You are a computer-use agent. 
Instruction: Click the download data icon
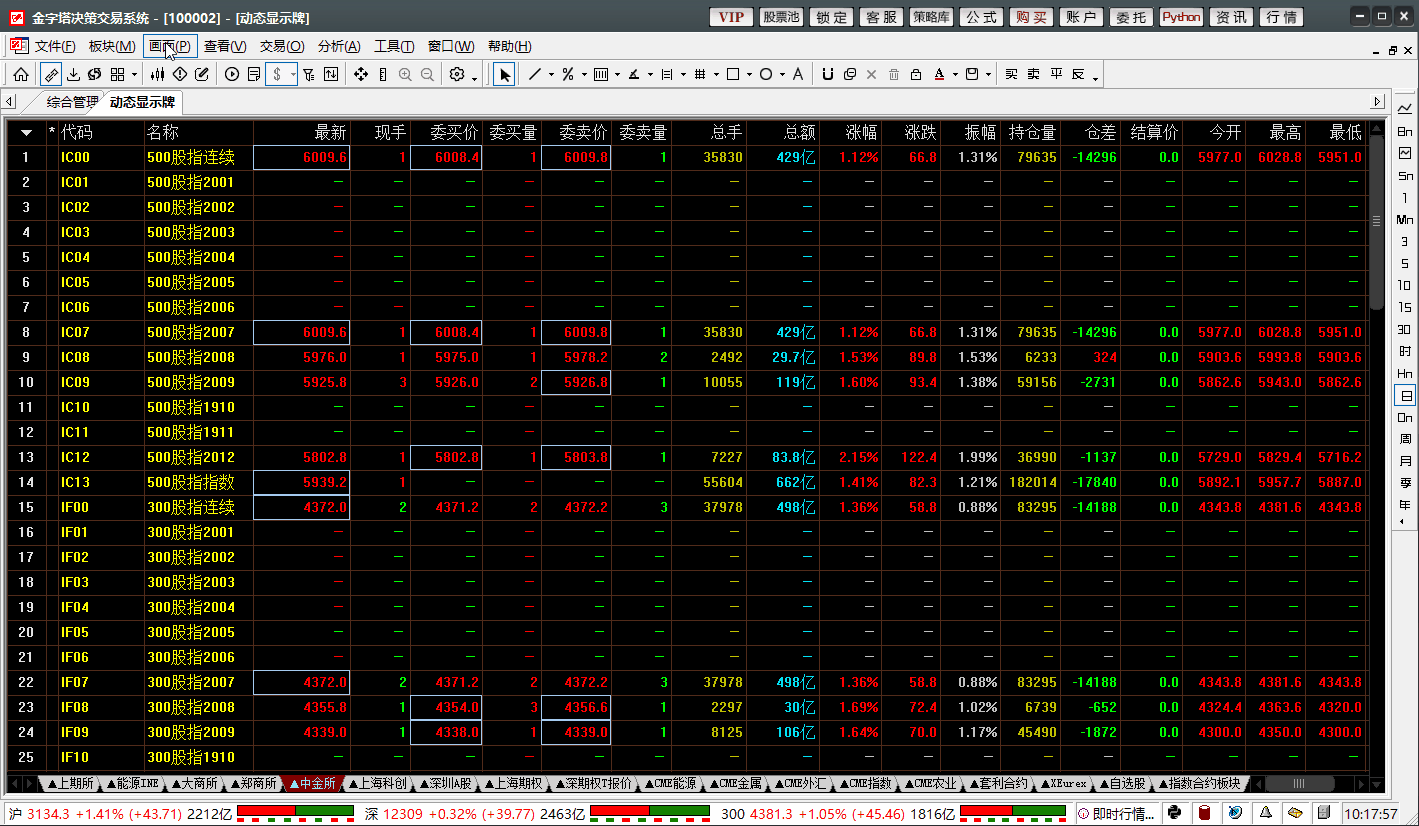pos(73,74)
